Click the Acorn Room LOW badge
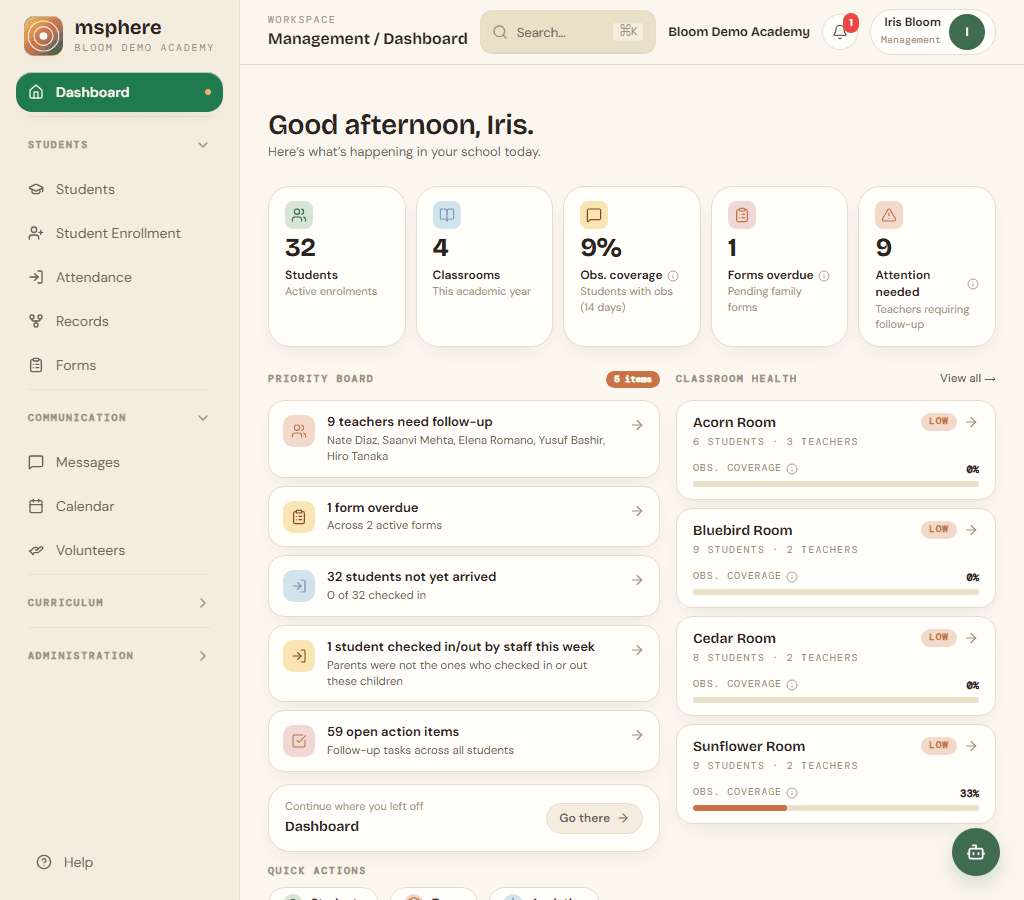Viewport: 1024px width, 900px height. (938, 421)
